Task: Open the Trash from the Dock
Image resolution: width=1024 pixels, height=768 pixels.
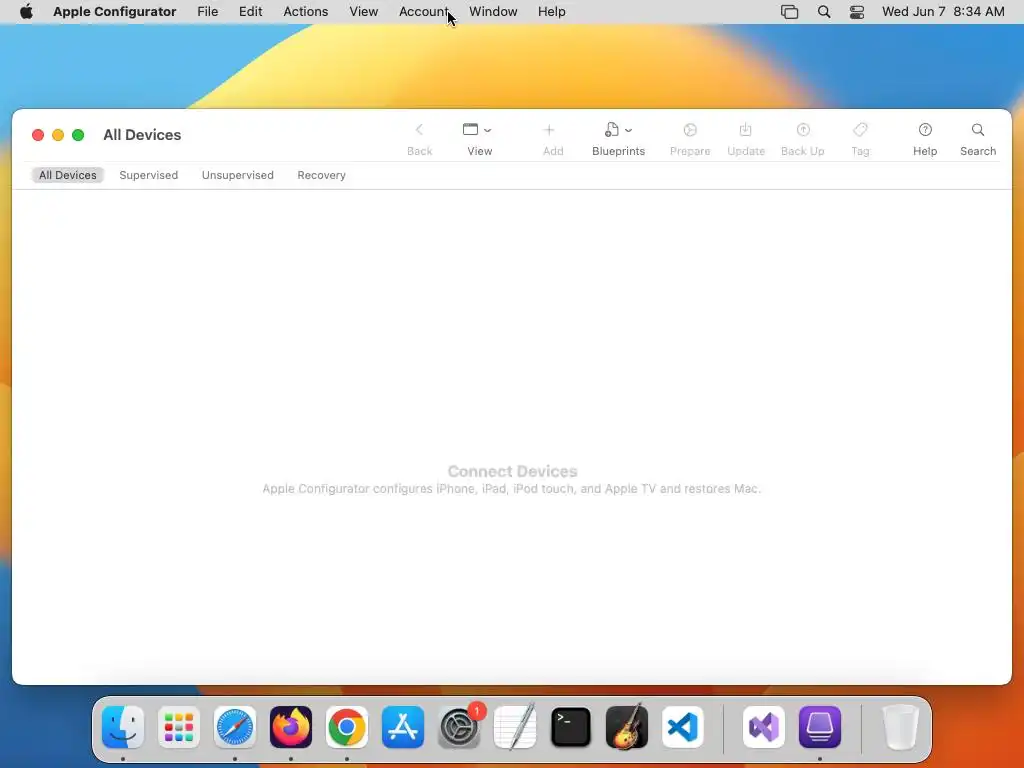Action: (x=901, y=727)
